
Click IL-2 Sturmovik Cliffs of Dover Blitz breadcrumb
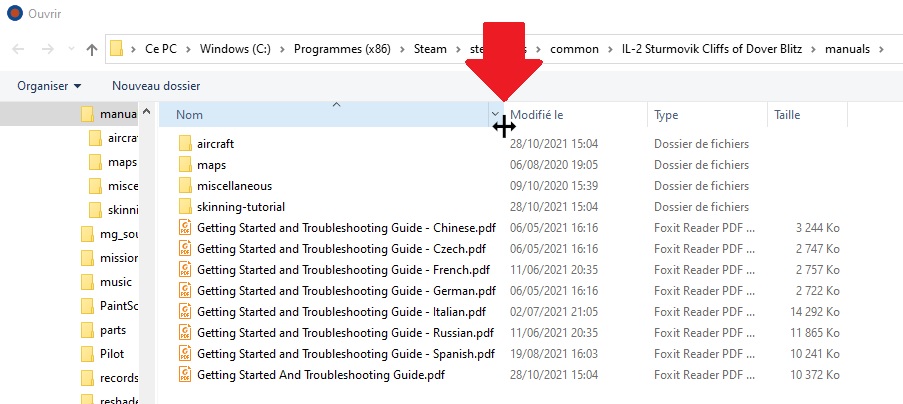coord(712,49)
